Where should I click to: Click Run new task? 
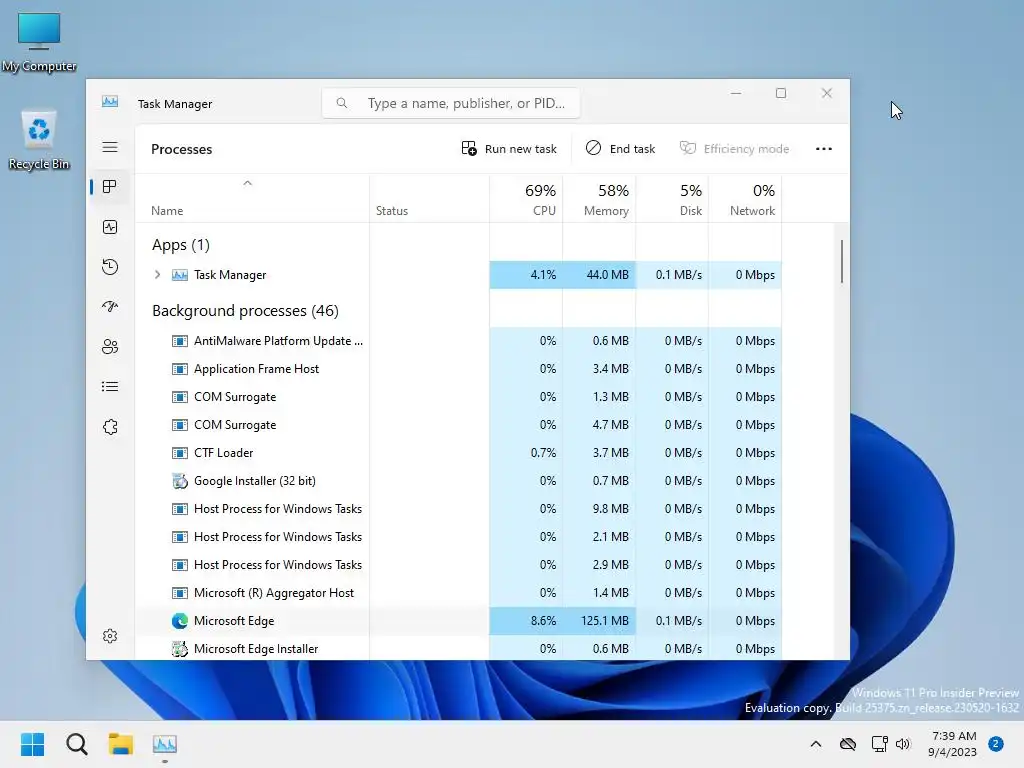coord(509,149)
